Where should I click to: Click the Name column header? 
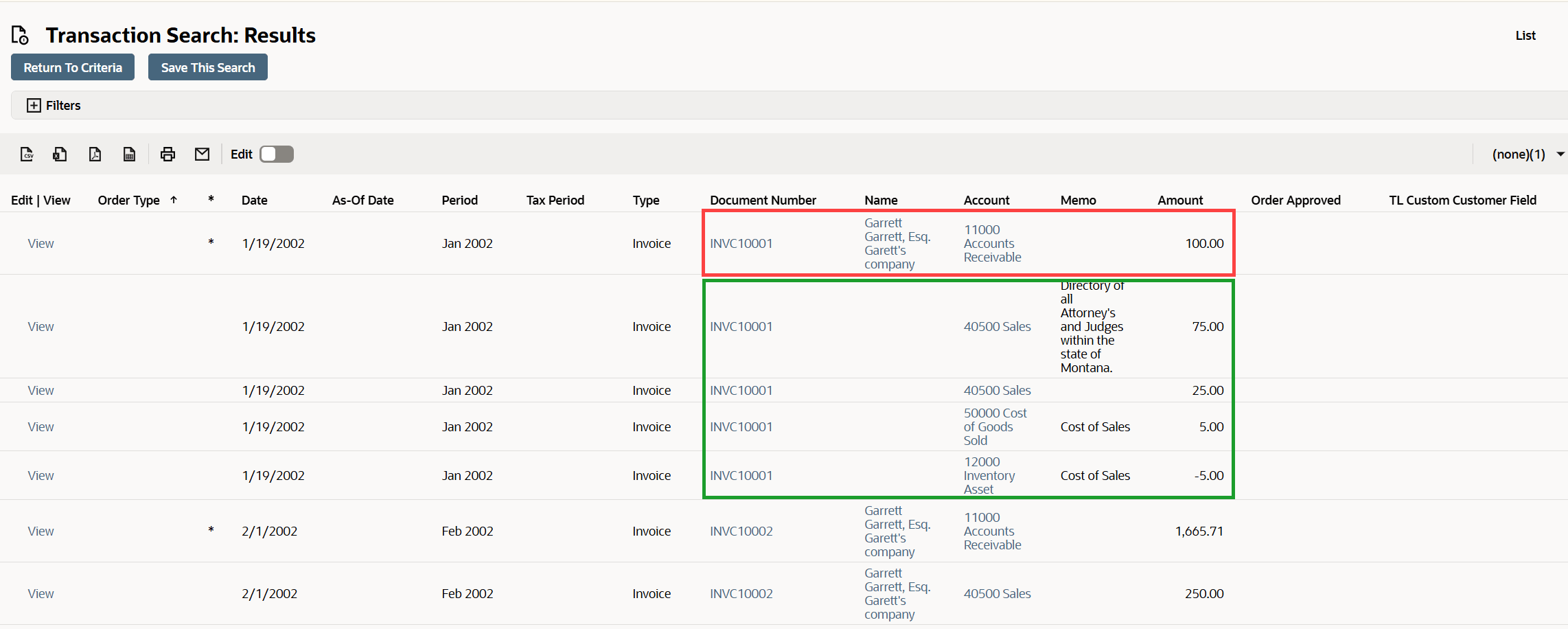881,201
